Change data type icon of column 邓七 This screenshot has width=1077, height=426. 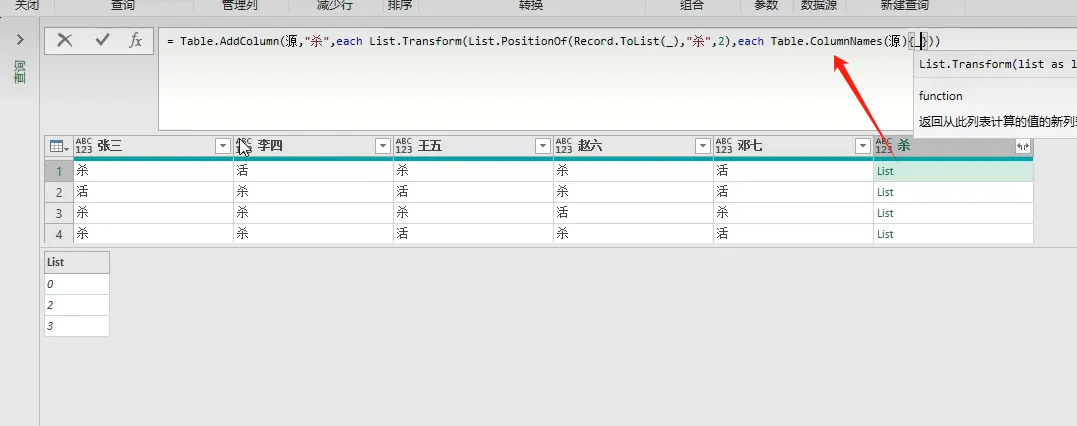724,146
